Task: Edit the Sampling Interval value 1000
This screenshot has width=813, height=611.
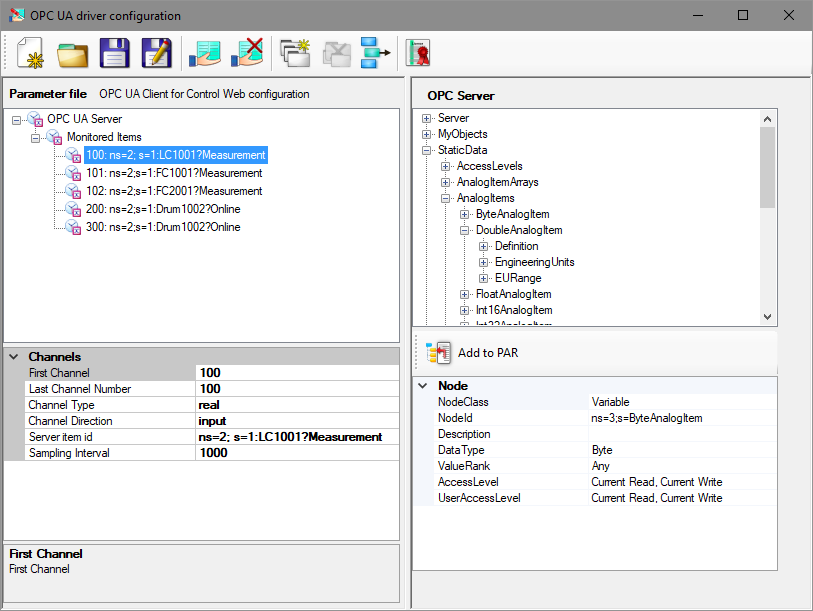Action: [297, 453]
